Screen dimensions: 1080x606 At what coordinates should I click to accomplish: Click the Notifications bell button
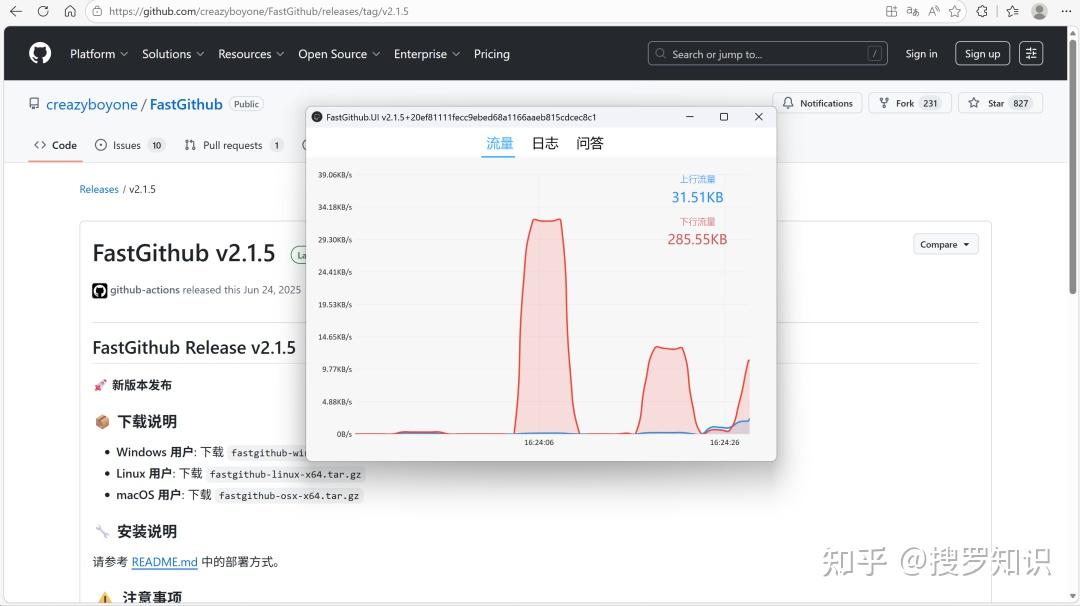point(818,103)
